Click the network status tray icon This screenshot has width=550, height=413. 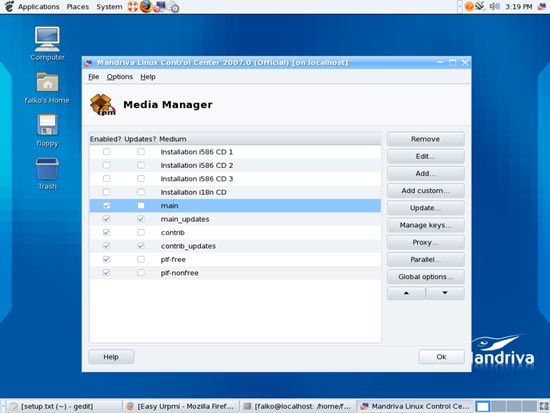click(x=480, y=6)
